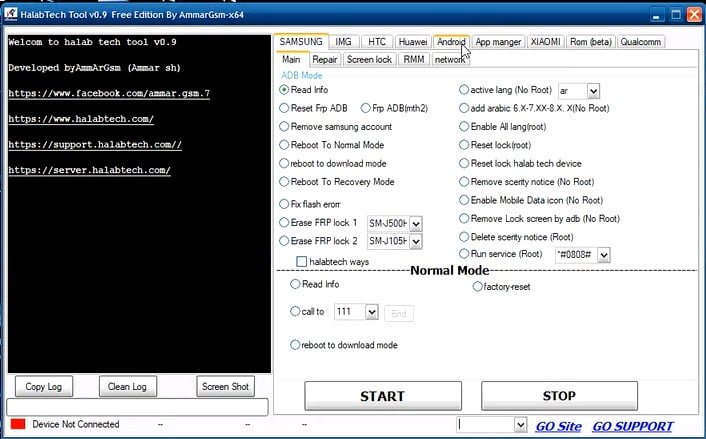Open the halabtech.com website link in log
The height and width of the screenshot is (439, 706).
click(x=80, y=119)
